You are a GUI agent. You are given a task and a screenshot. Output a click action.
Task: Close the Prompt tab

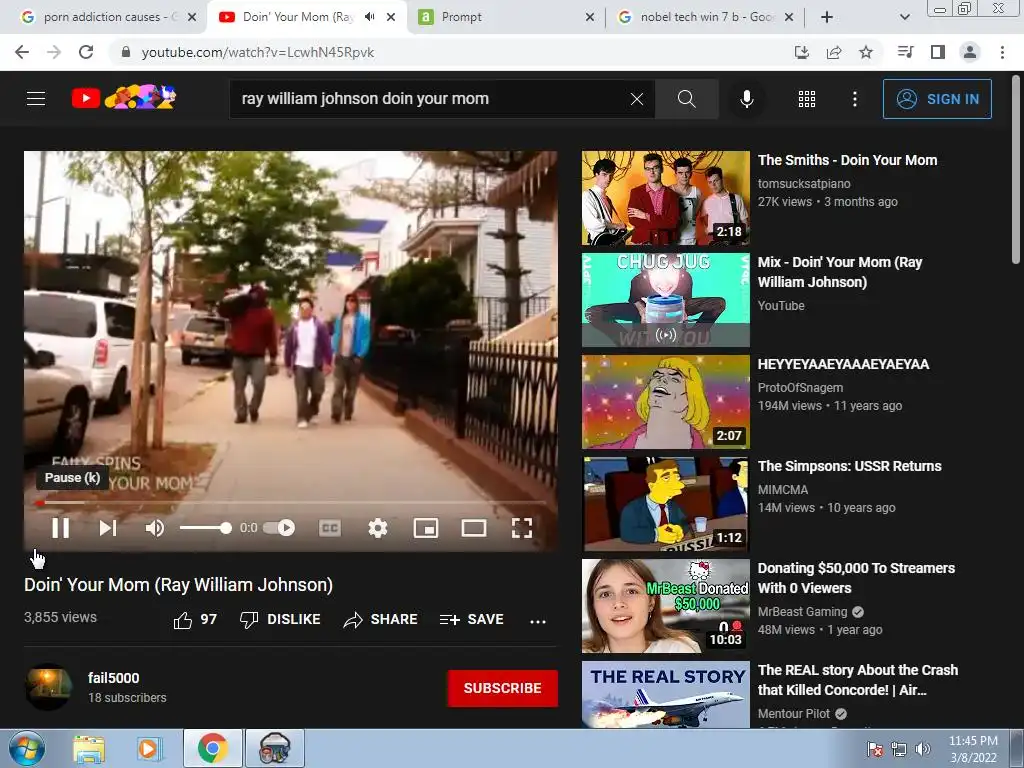[x=590, y=17]
